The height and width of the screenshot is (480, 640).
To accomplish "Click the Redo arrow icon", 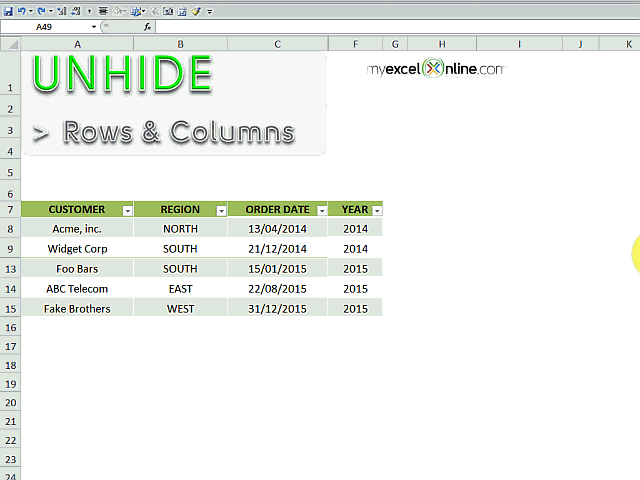I will tap(41, 11).
